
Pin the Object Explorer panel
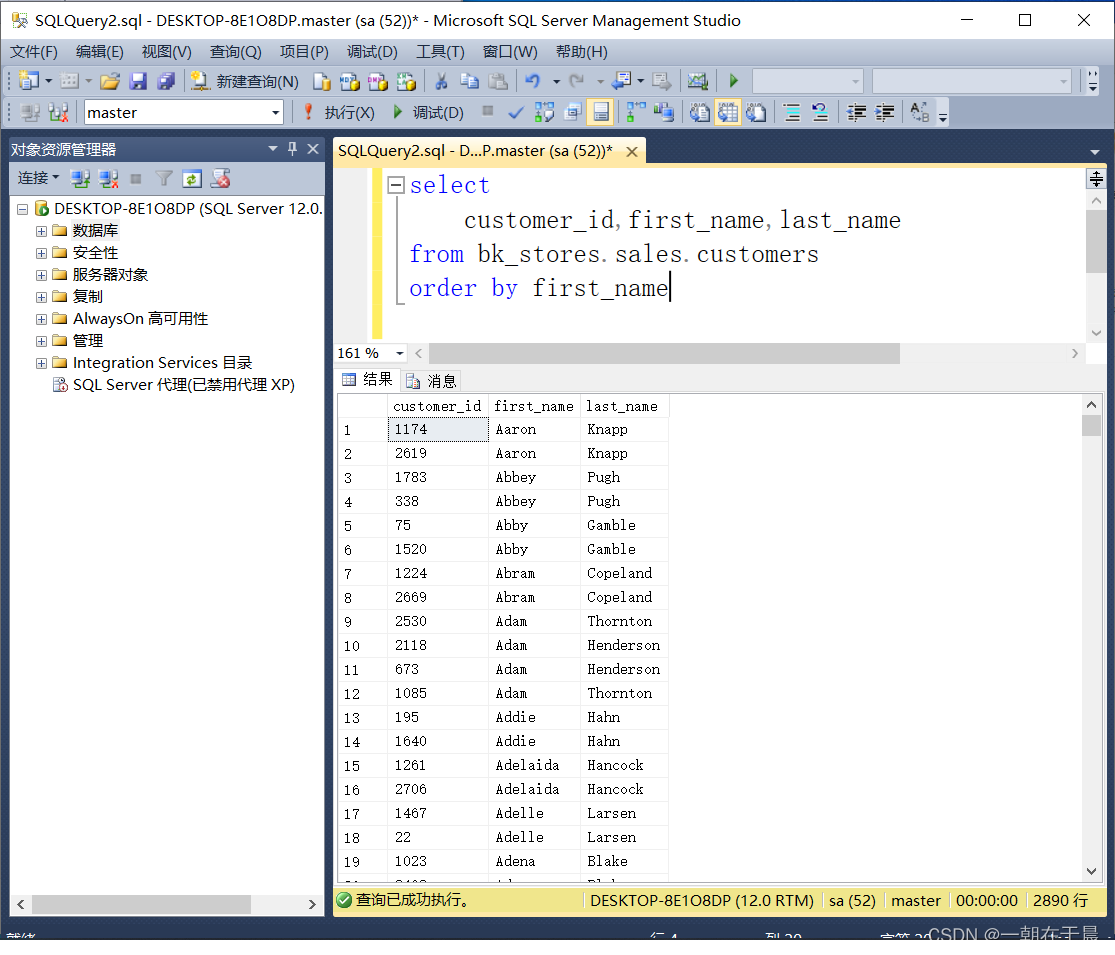click(x=292, y=149)
